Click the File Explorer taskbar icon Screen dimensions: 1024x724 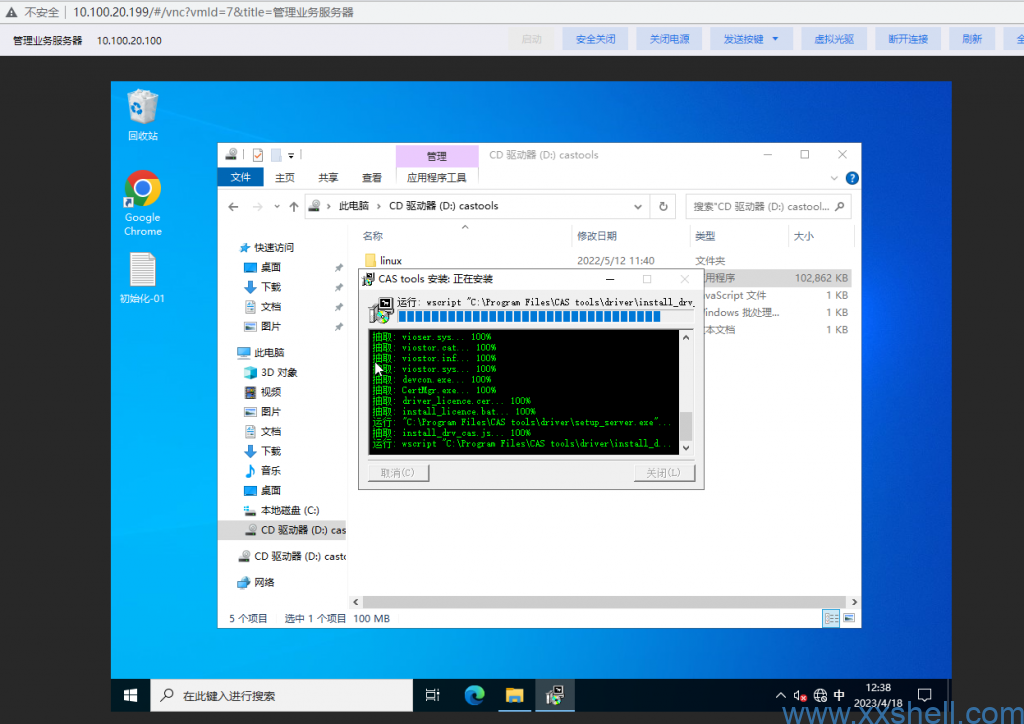(514, 695)
